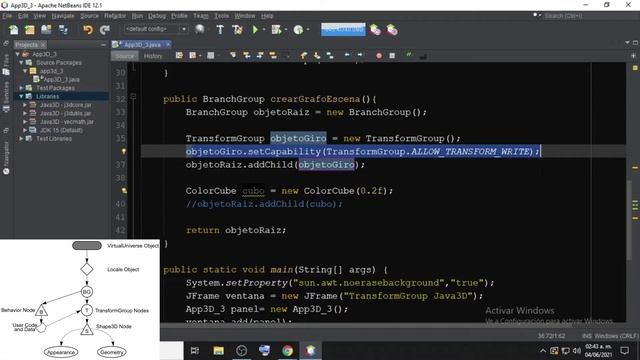Open File Explorer from the taskbar
Viewport: 640px width, 360px height.
click(x=218, y=351)
